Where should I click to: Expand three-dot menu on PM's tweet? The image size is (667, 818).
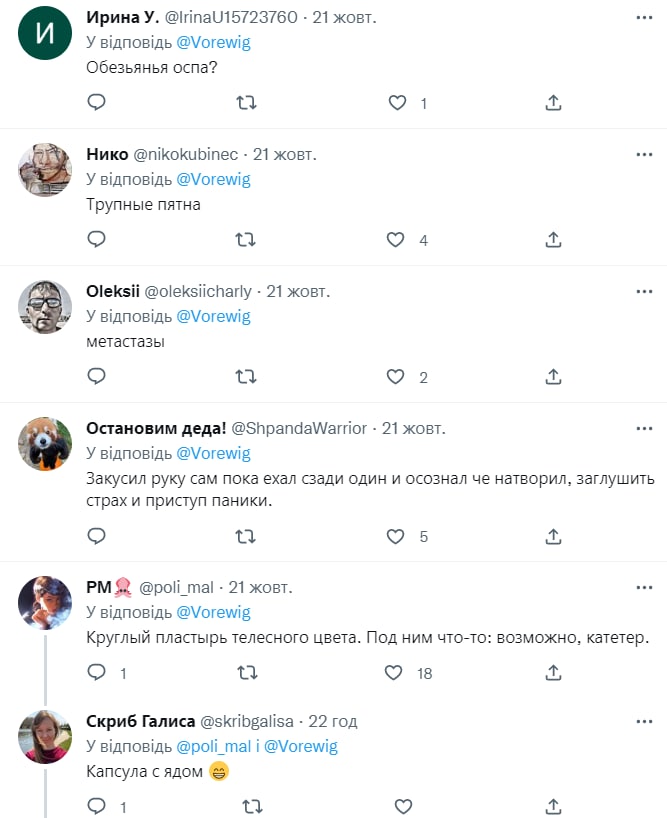644,588
